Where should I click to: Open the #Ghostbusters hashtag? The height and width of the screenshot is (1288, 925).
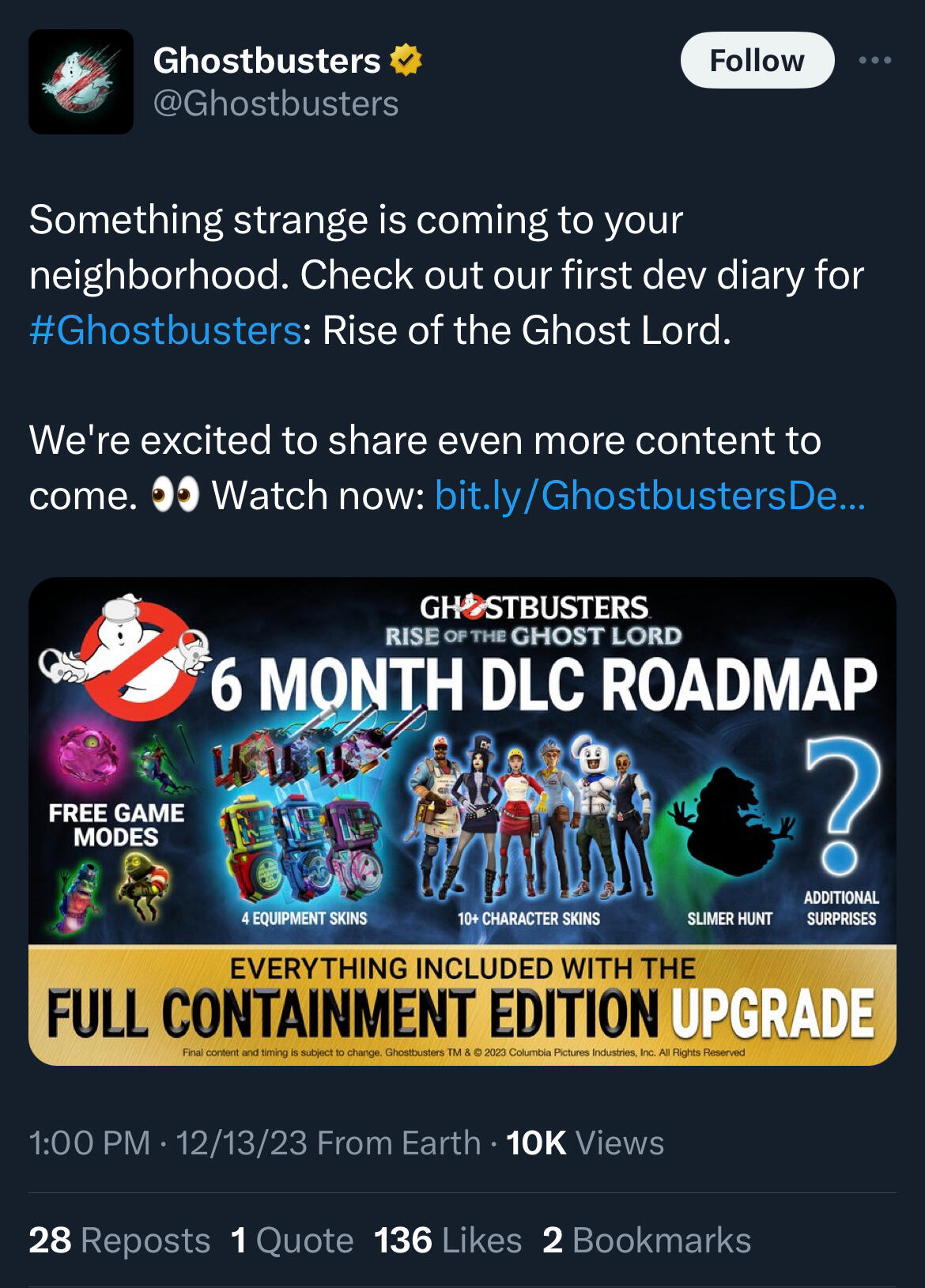coord(164,330)
